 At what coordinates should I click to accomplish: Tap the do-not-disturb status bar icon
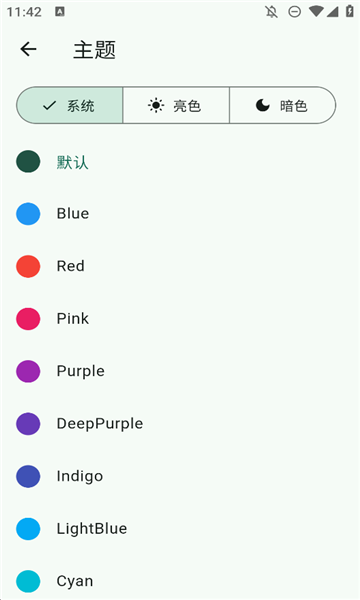tap(294, 12)
